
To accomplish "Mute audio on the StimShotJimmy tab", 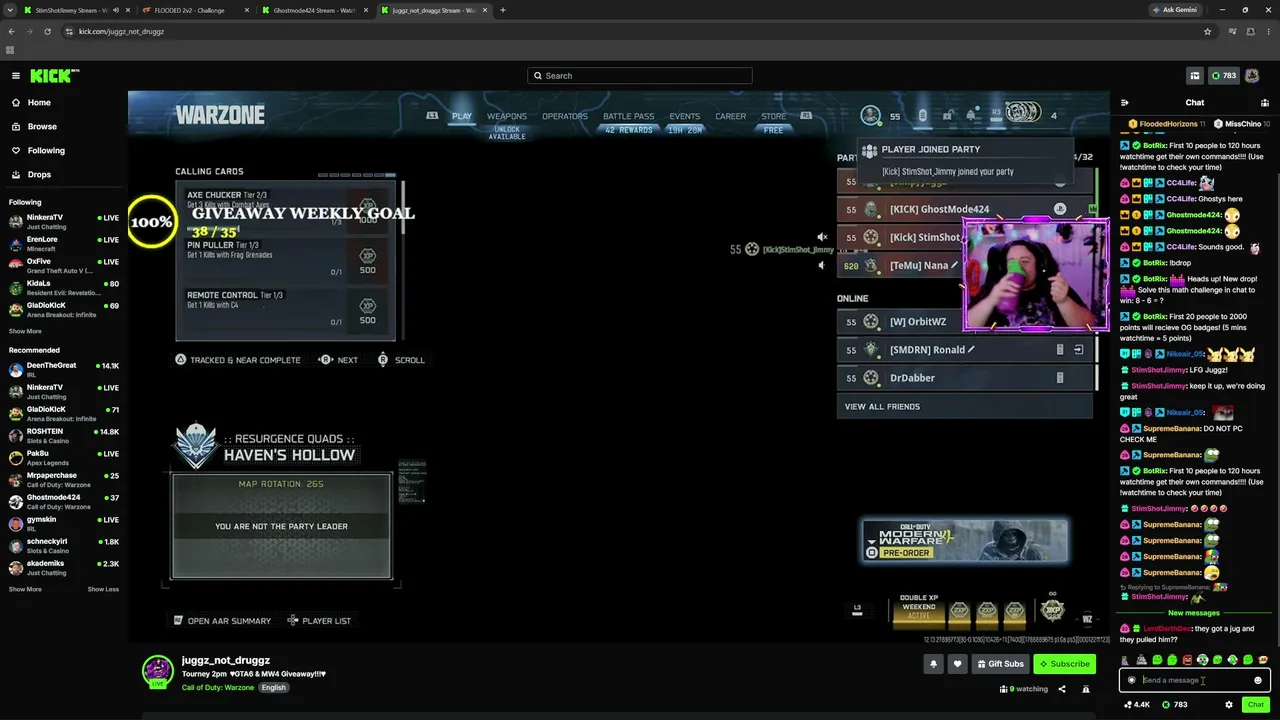I will pos(116,10).
